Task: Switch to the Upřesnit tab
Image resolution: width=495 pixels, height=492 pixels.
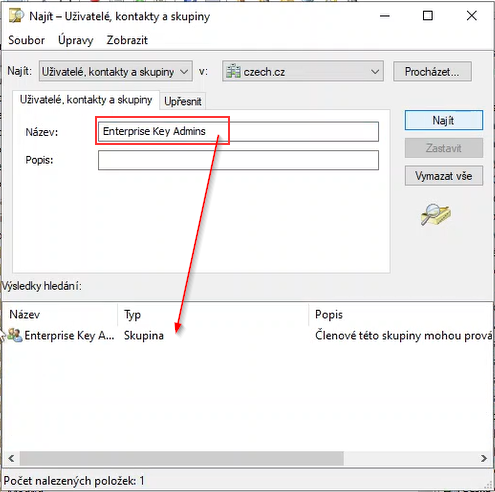Action: click(183, 101)
